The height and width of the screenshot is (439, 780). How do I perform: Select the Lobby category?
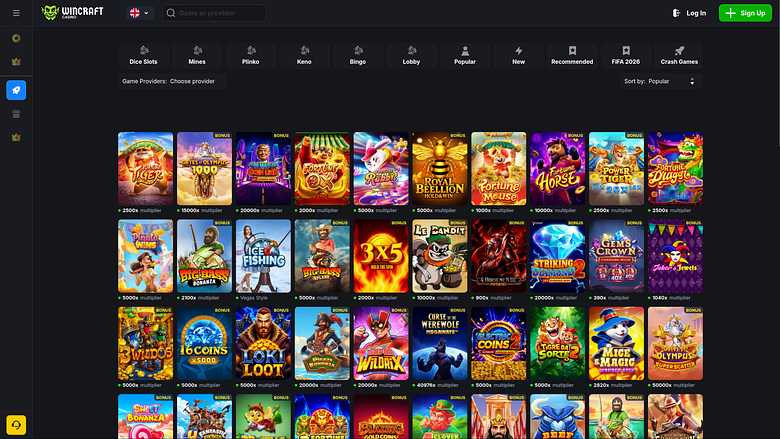click(411, 55)
